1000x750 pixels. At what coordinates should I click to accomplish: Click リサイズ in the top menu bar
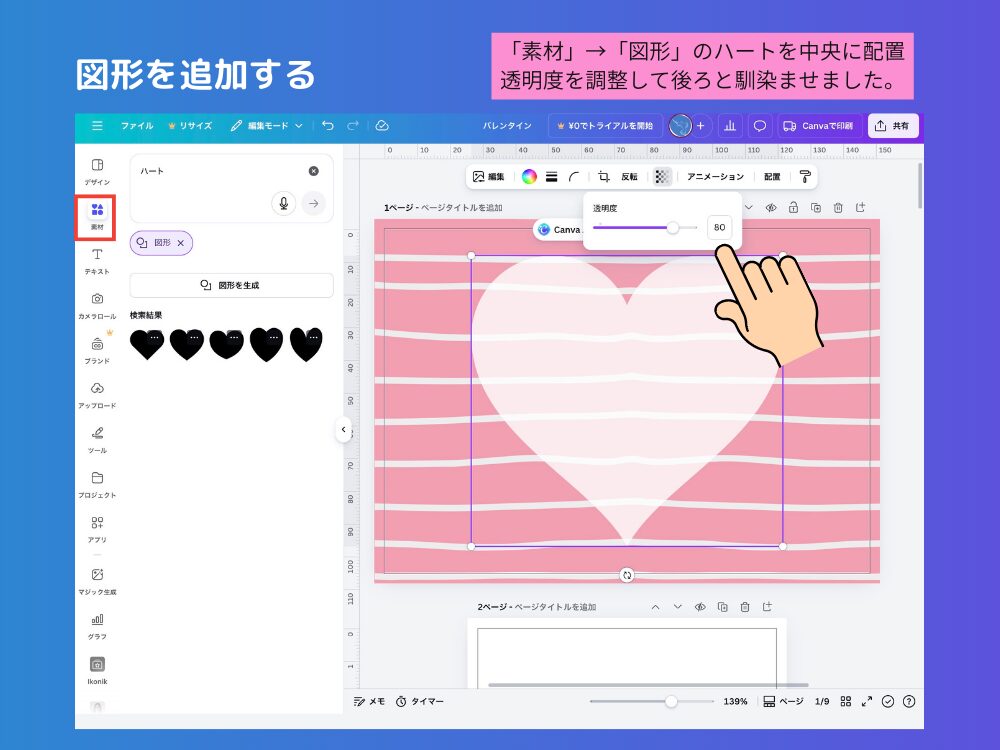(194, 126)
